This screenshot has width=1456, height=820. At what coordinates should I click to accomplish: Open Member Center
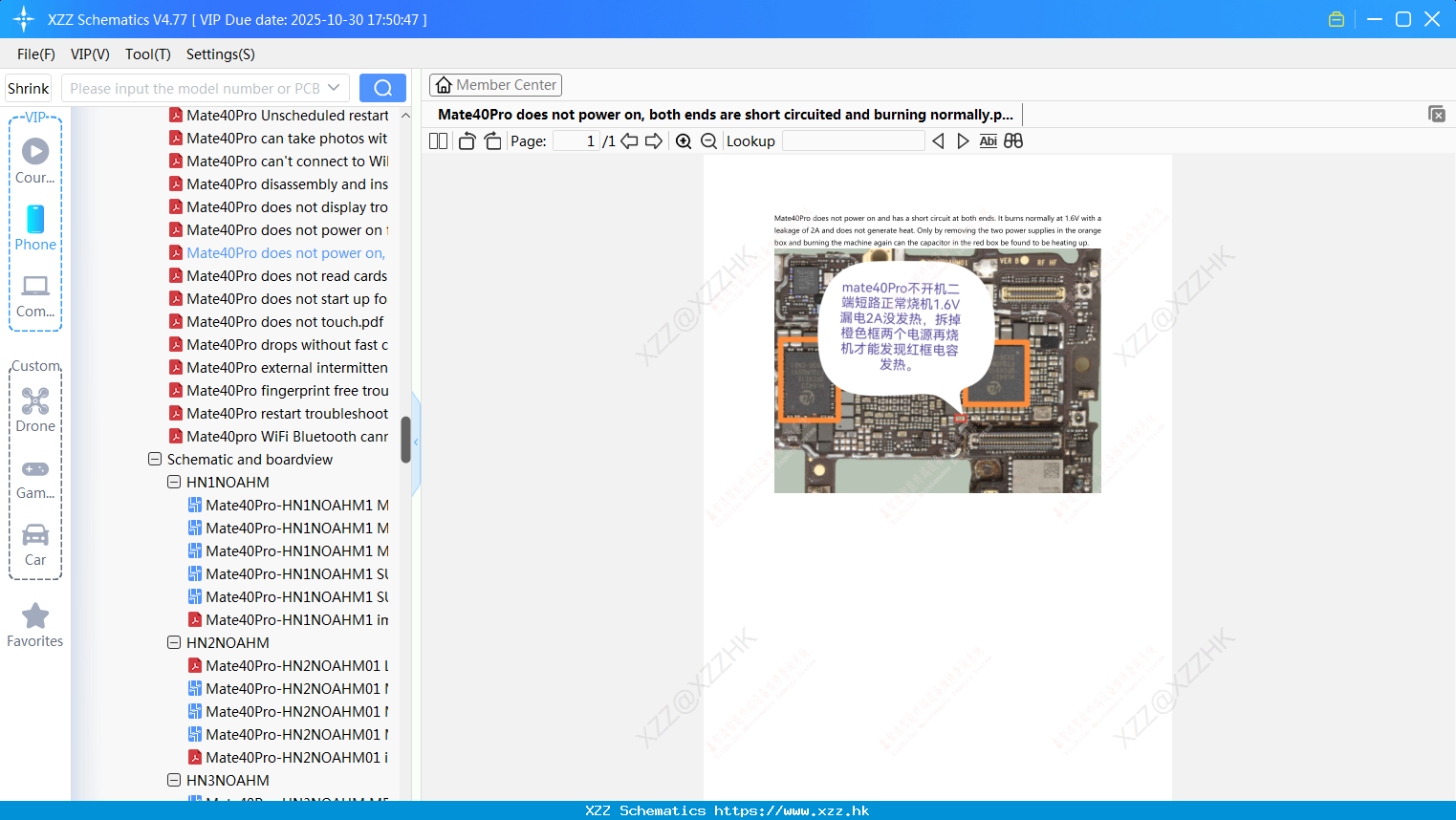click(x=495, y=85)
